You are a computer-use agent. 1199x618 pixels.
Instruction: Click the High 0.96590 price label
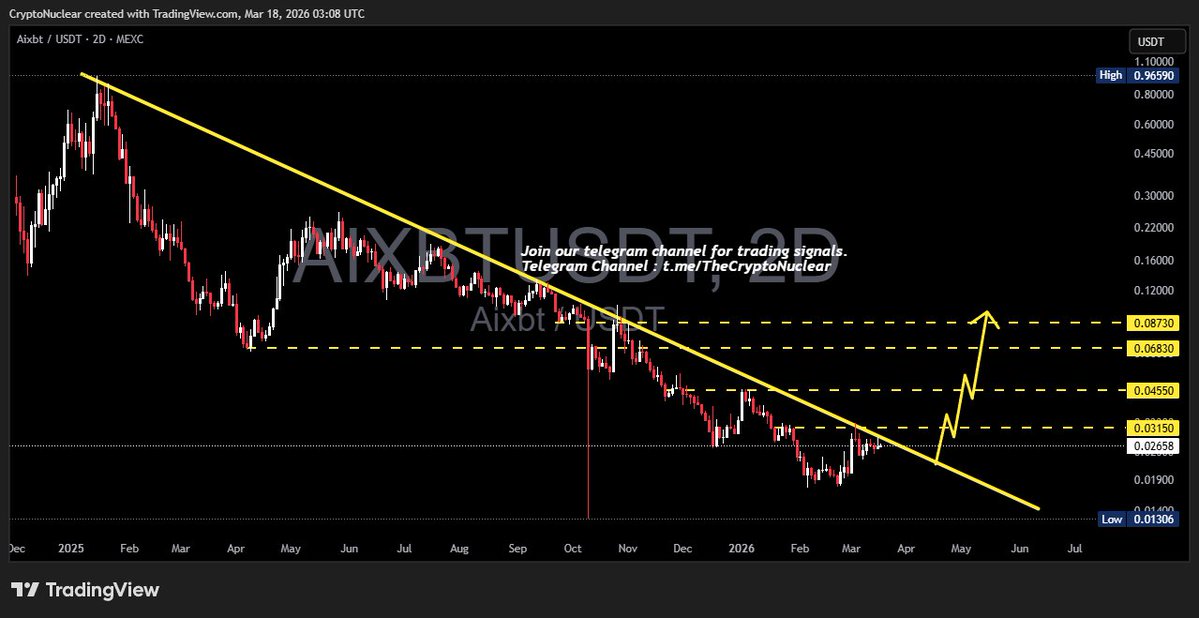coord(1137,76)
